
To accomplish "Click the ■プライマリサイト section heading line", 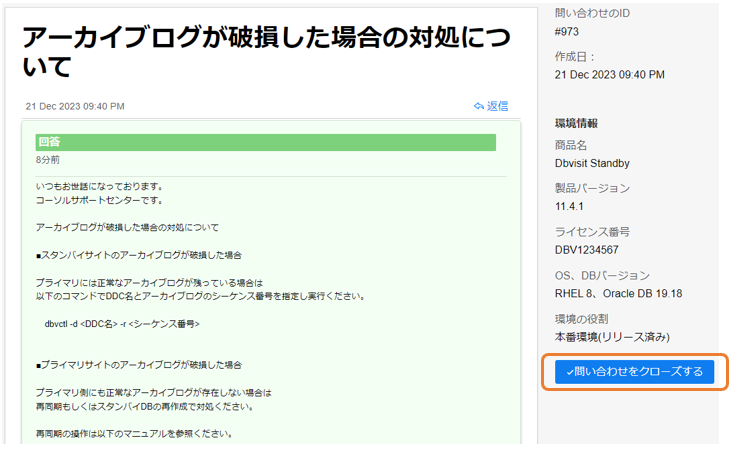I will coord(138,365).
